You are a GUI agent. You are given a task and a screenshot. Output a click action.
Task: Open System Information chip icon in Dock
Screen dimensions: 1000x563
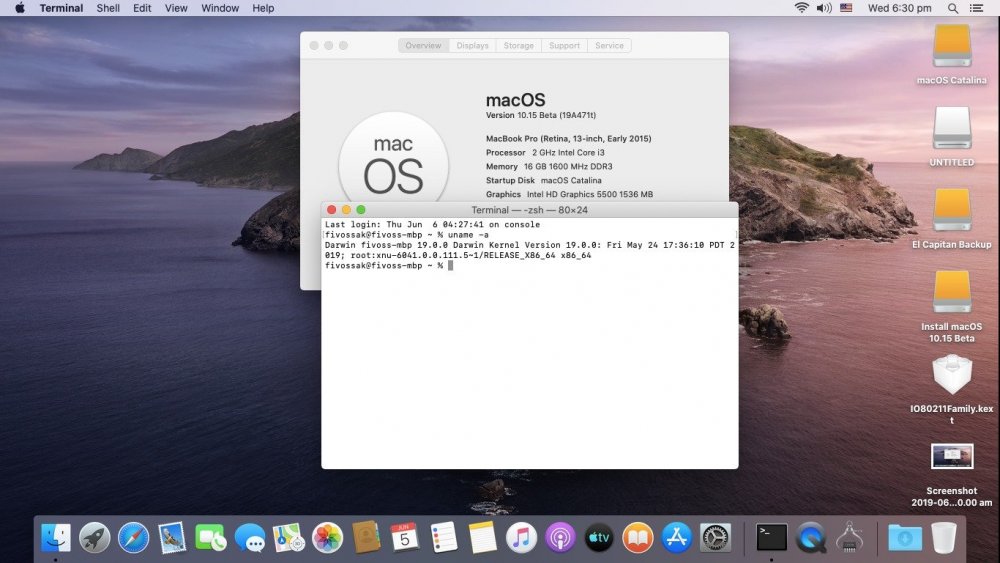(849, 537)
